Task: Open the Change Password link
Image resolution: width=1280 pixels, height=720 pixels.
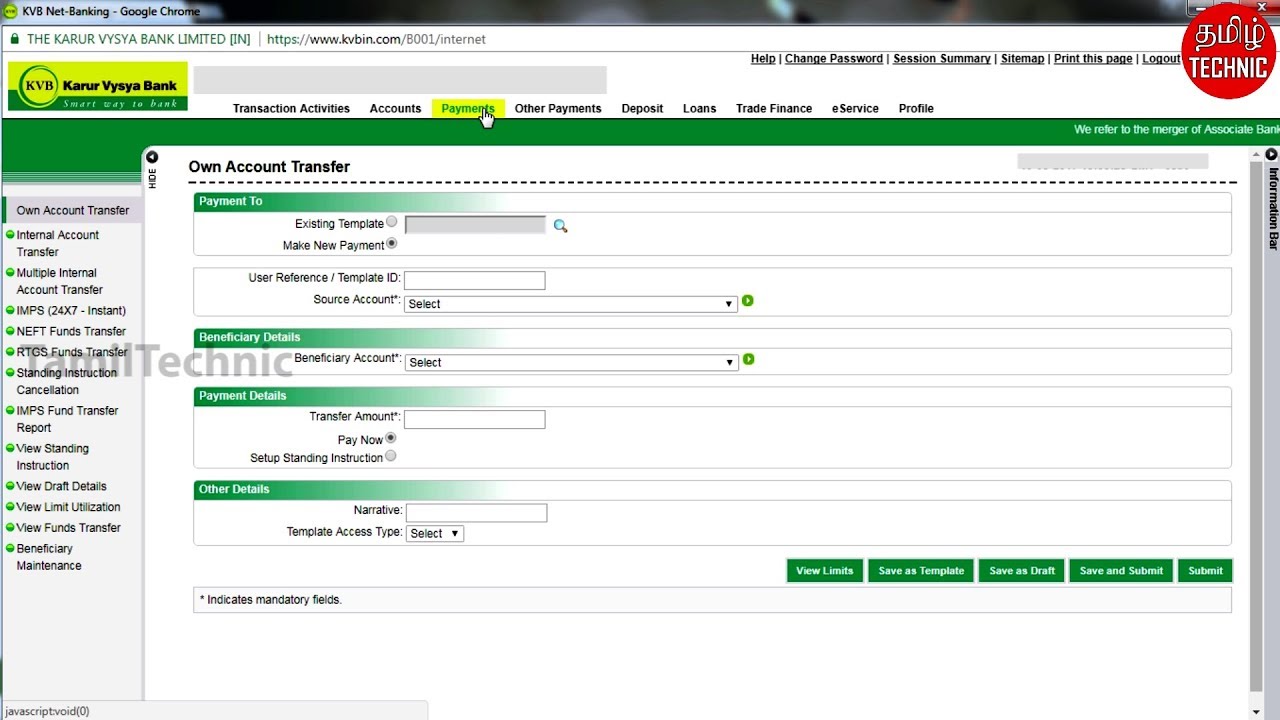Action: click(x=834, y=59)
